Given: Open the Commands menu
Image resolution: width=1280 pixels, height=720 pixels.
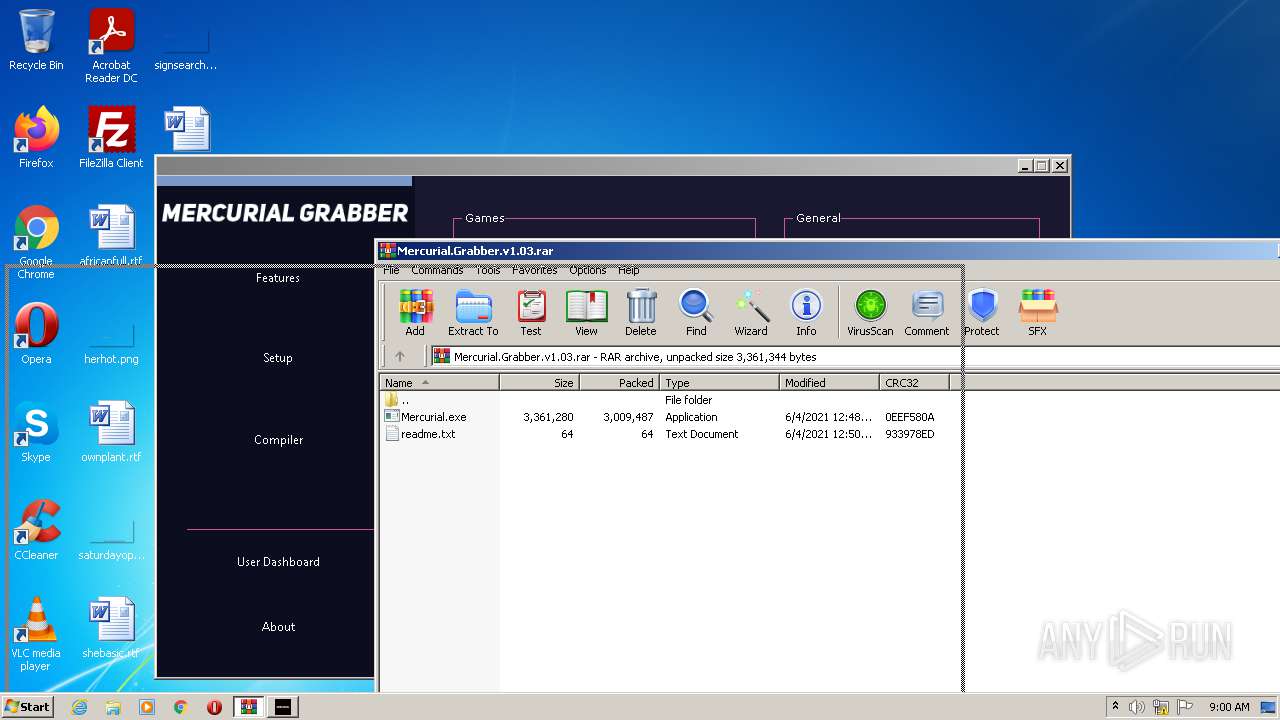Looking at the screenshot, I should pyautogui.click(x=437, y=270).
